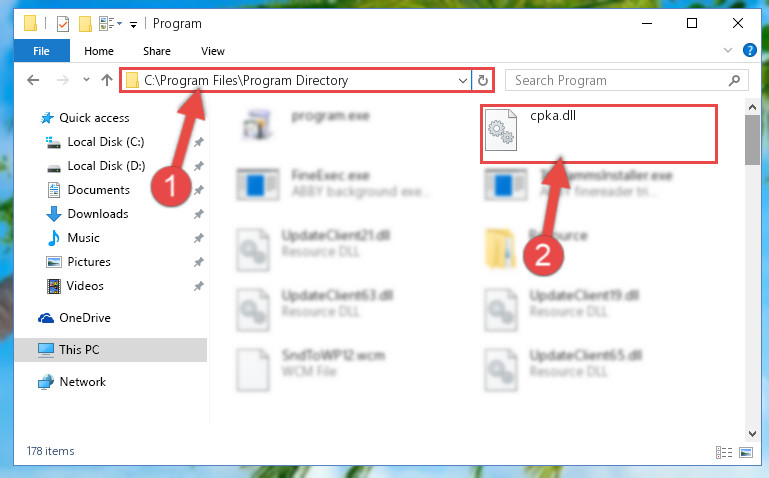Switch to details view in status bar
Screen dimensions: 769x478
[x=724, y=452]
